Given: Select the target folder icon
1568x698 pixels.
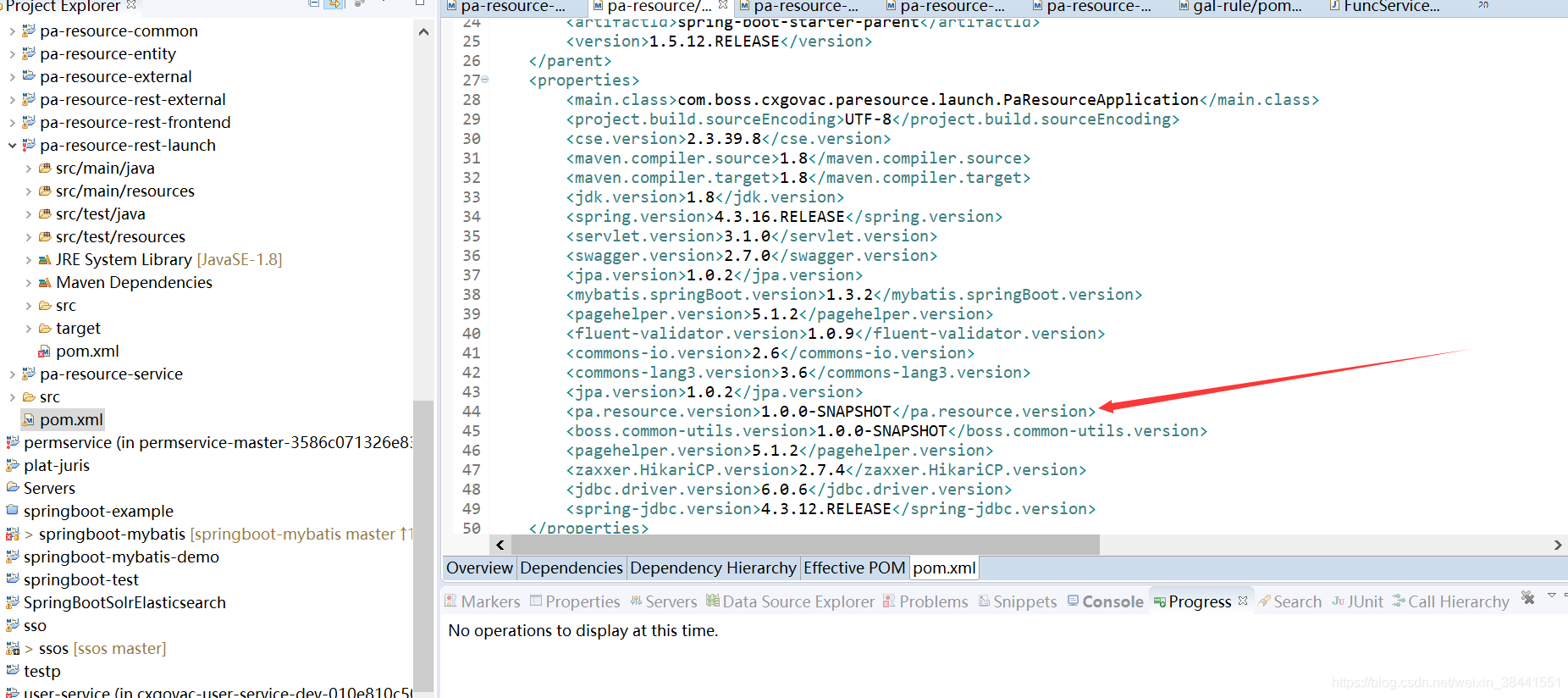Looking at the screenshot, I should [45, 328].
